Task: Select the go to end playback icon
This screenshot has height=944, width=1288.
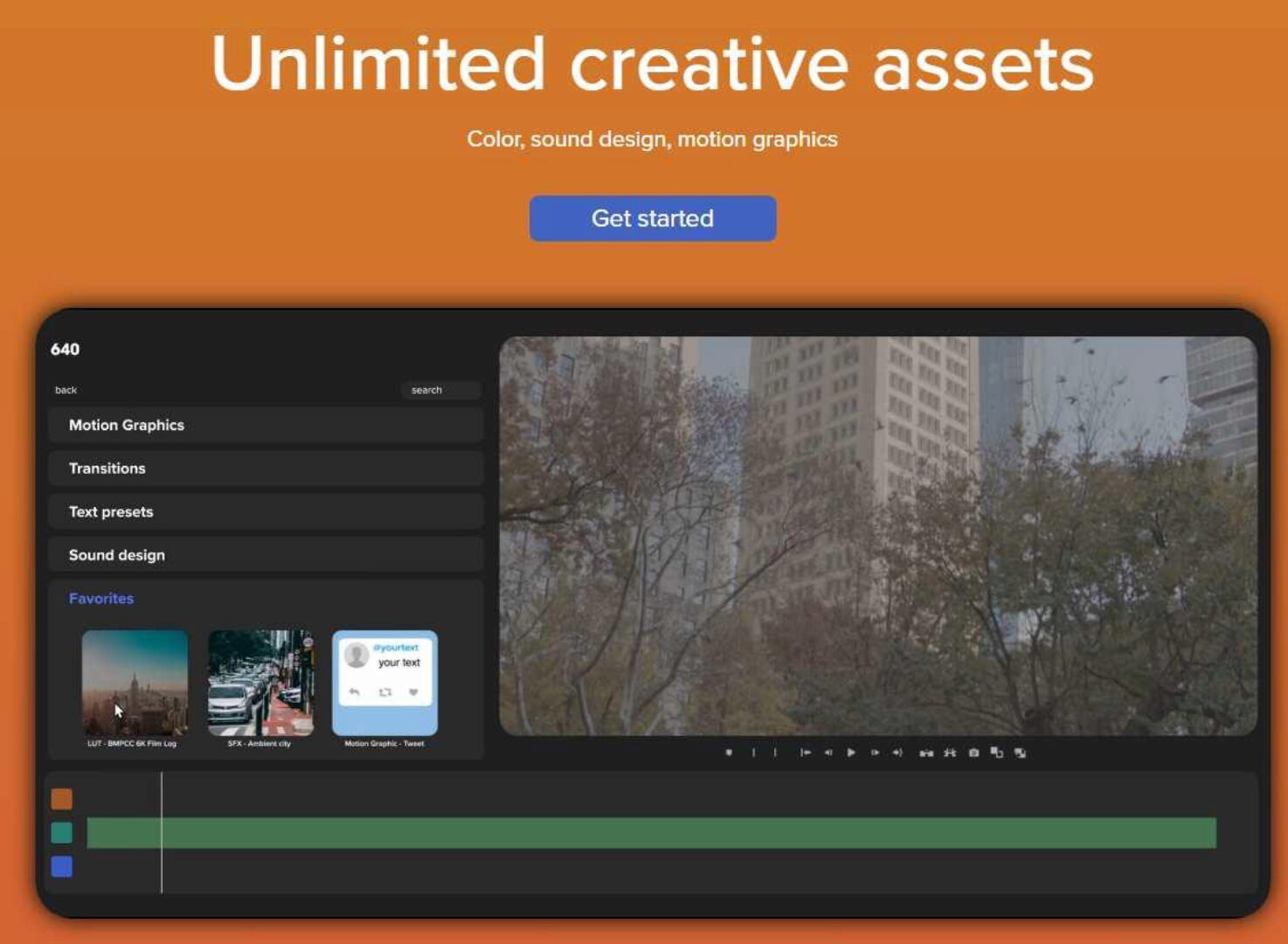Action: pos(898,752)
